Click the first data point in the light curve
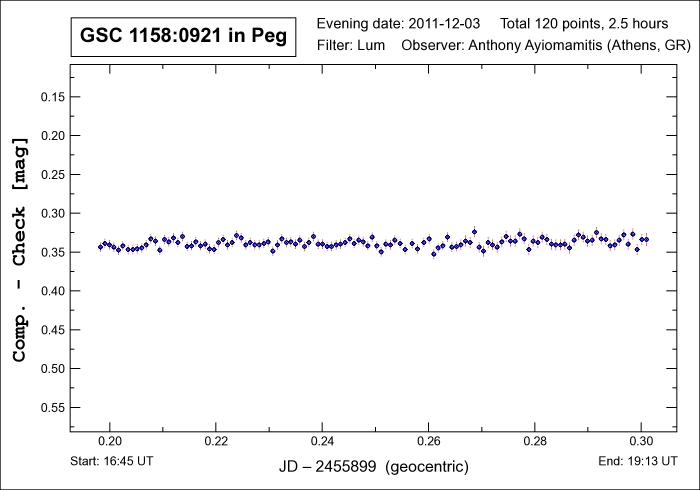Screen dimensions: 700x490 pos(100,246)
